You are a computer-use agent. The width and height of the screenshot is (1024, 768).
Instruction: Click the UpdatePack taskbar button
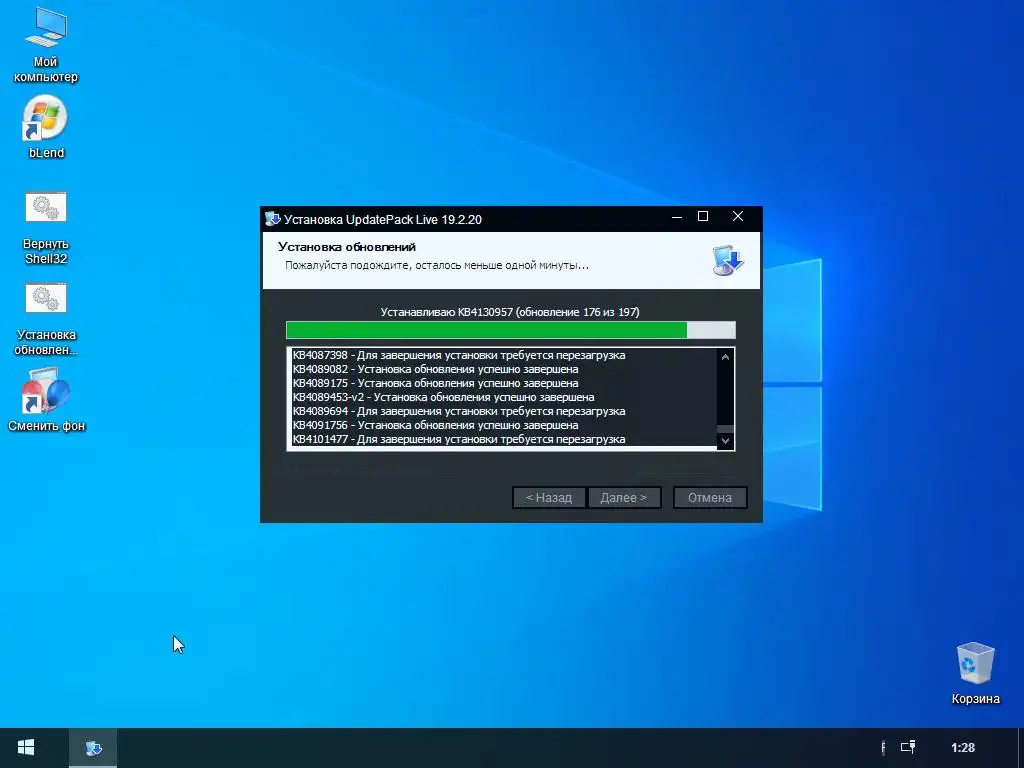point(93,748)
